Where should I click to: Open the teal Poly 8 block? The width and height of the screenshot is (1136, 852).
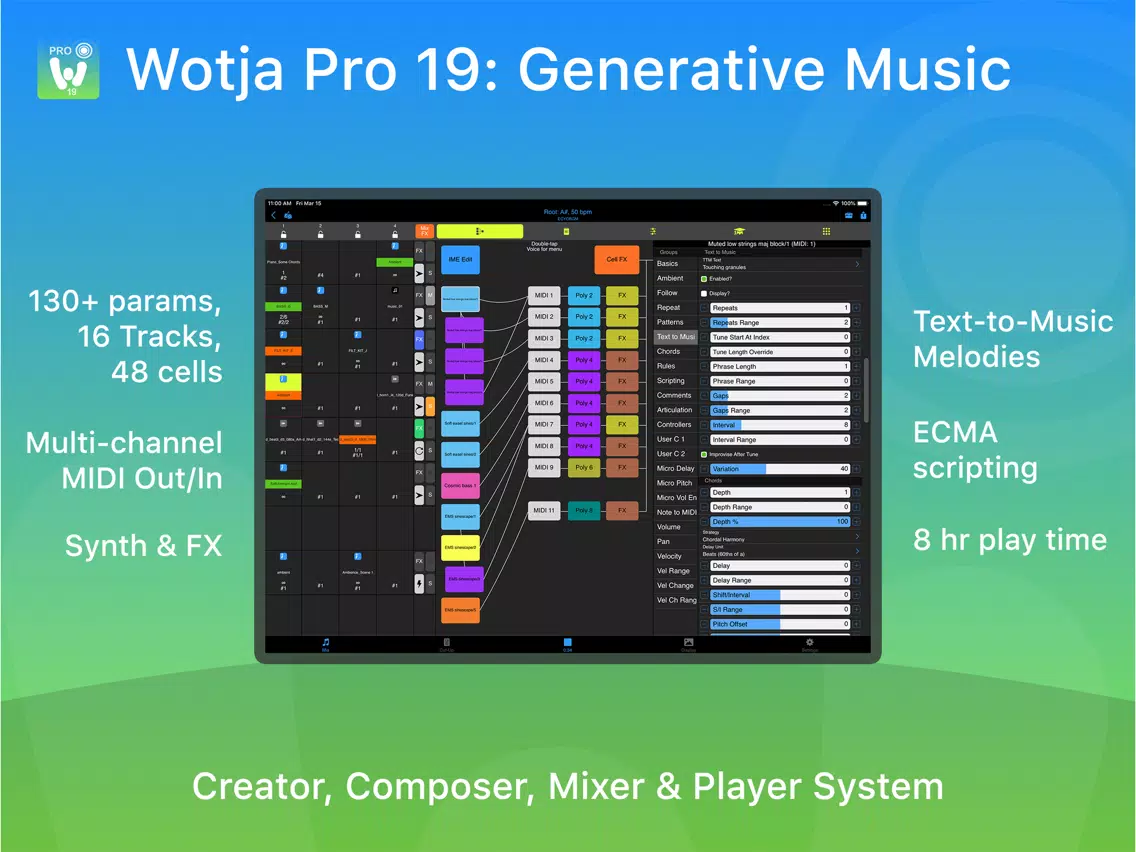[584, 510]
